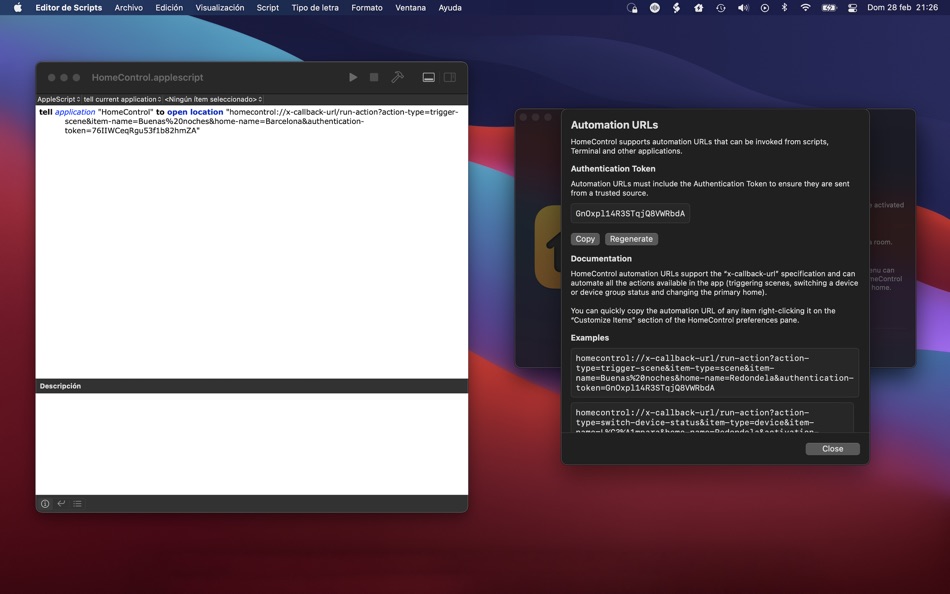Open the date and time Dom 28 feb

point(902,8)
